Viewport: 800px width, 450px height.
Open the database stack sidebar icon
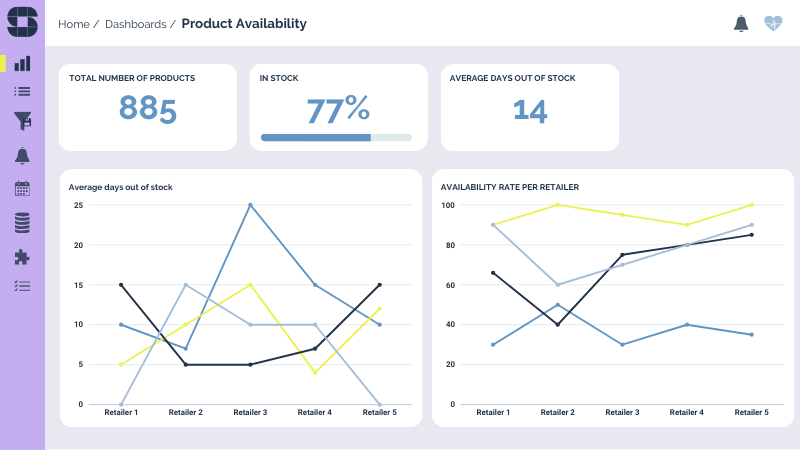[x=22, y=222]
